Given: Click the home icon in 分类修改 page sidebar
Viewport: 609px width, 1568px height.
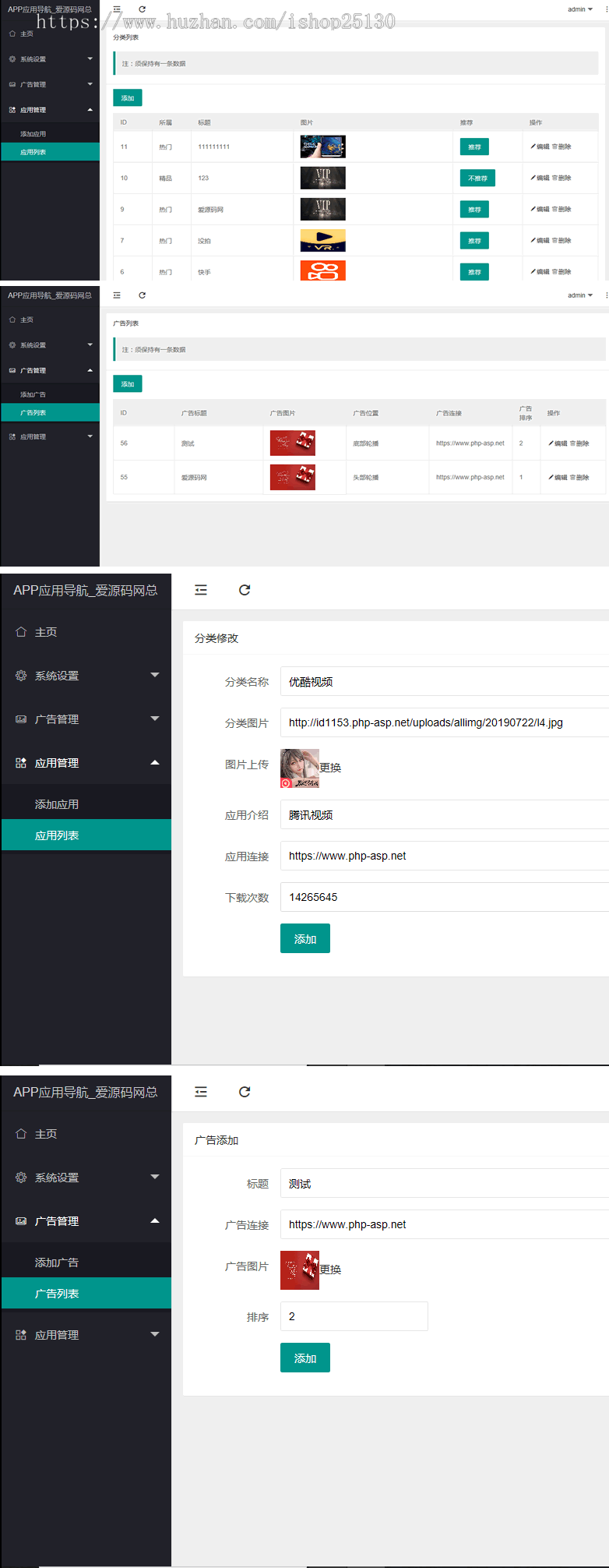Looking at the screenshot, I should pyautogui.click(x=21, y=632).
